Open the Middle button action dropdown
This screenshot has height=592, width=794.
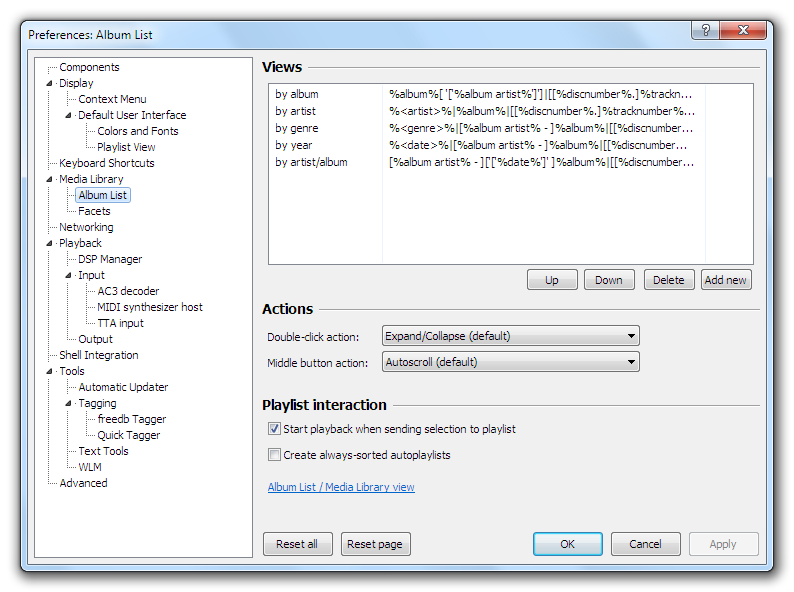click(510, 362)
